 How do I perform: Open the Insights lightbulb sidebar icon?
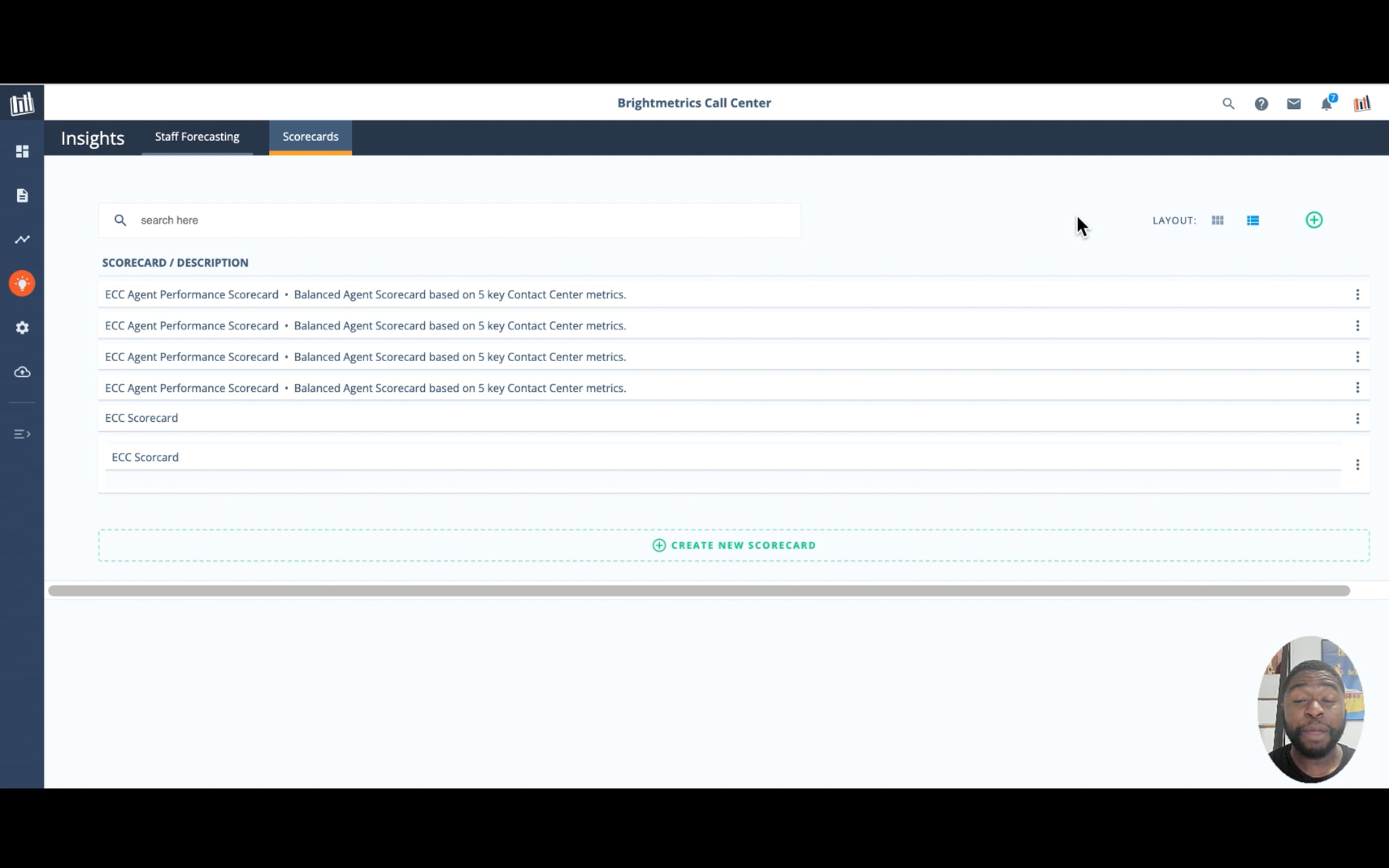(x=22, y=284)
